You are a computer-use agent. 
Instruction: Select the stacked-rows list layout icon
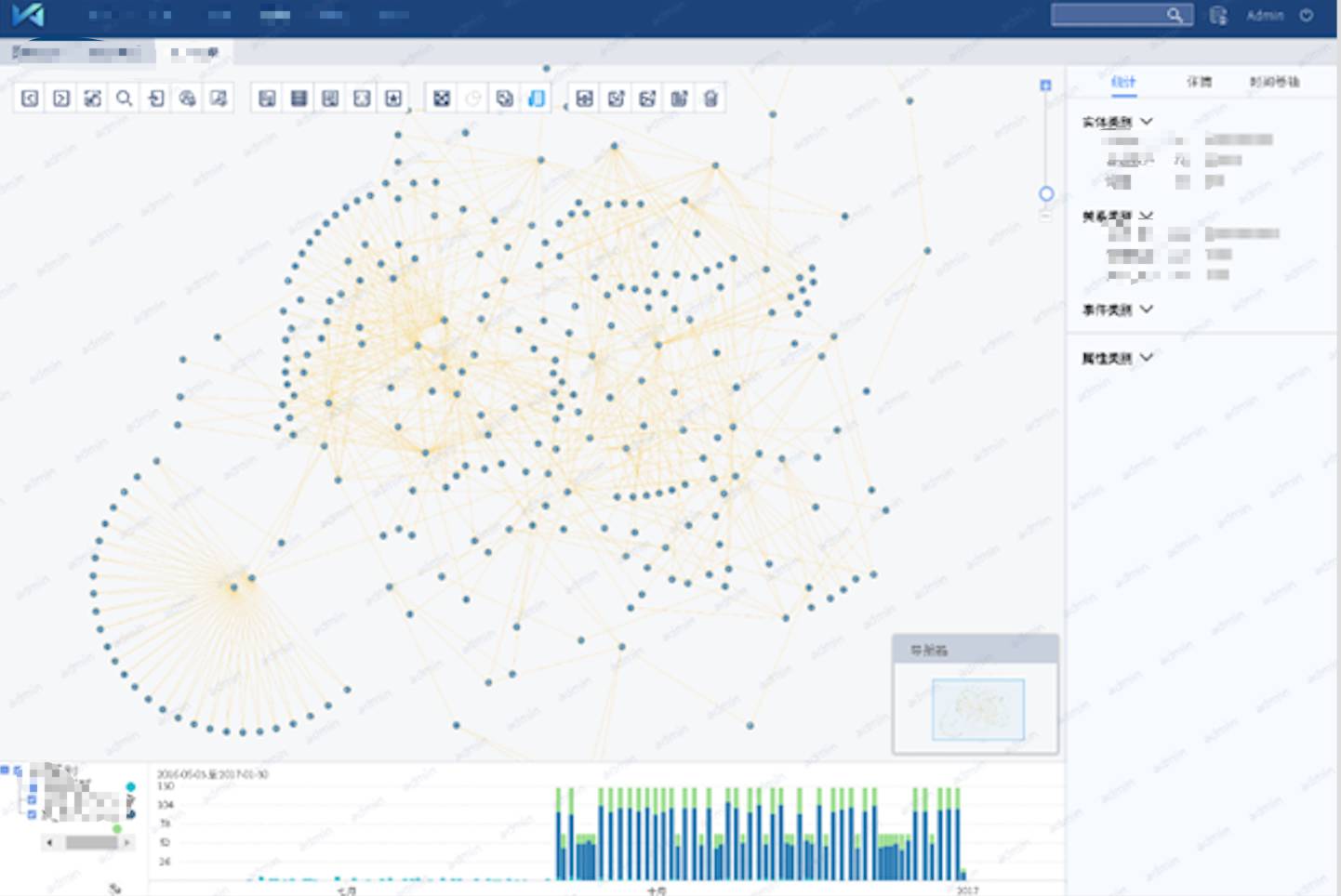299,98
